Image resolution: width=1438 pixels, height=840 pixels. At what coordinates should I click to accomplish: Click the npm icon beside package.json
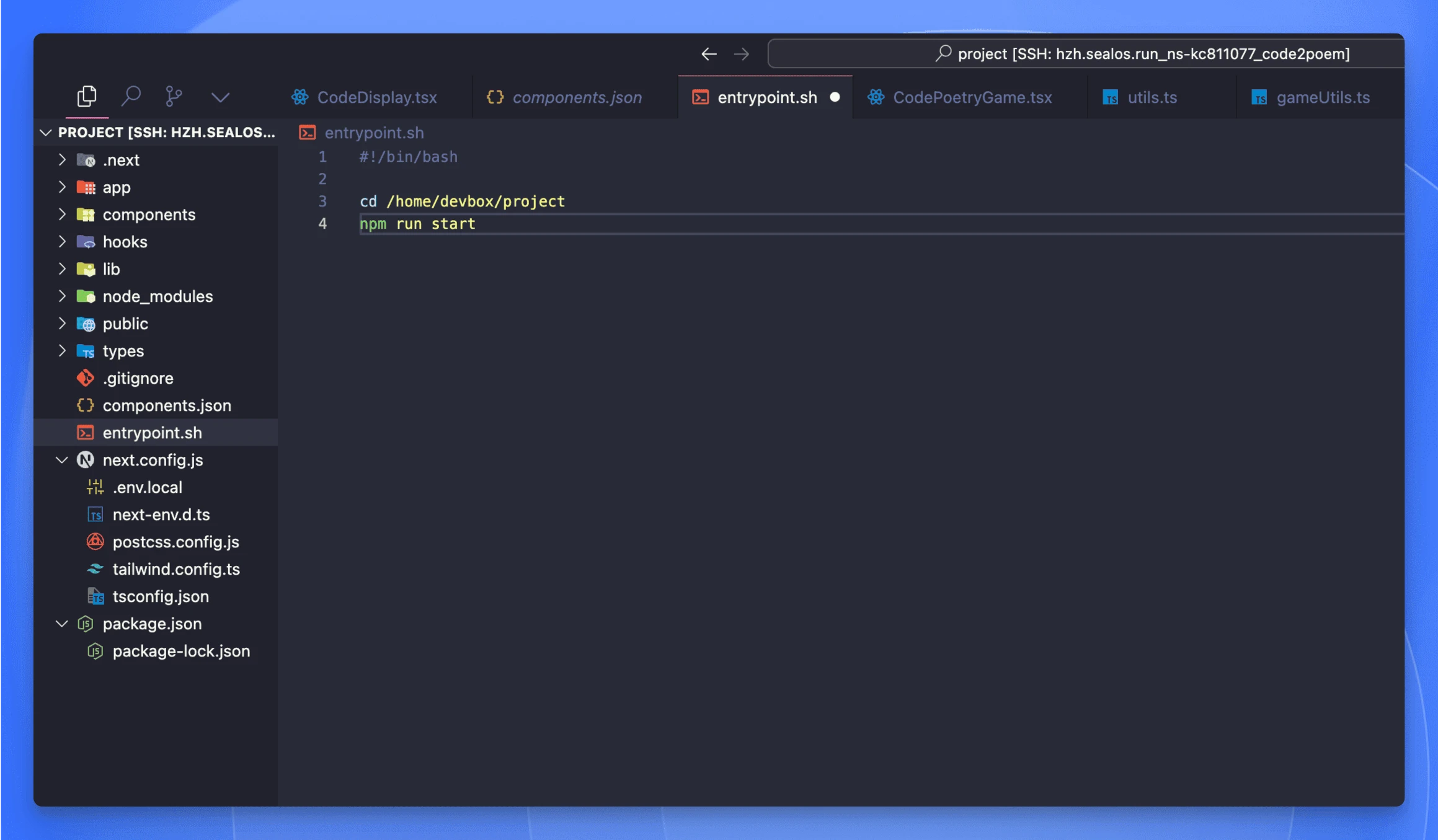tap(86, 624)
